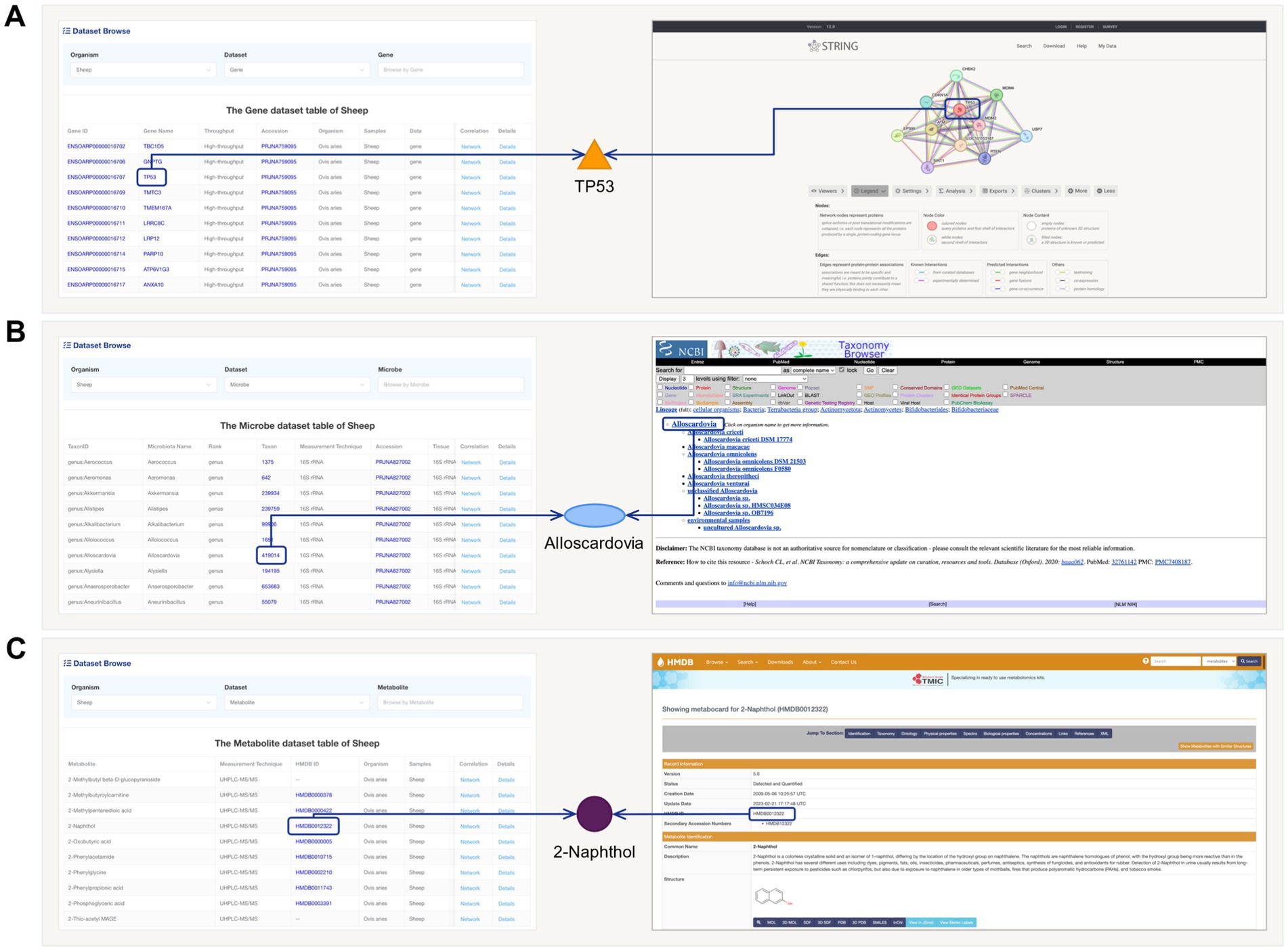Click the HMDB blue Search button
1288x951 pixels.
(x=1249, y=661)
